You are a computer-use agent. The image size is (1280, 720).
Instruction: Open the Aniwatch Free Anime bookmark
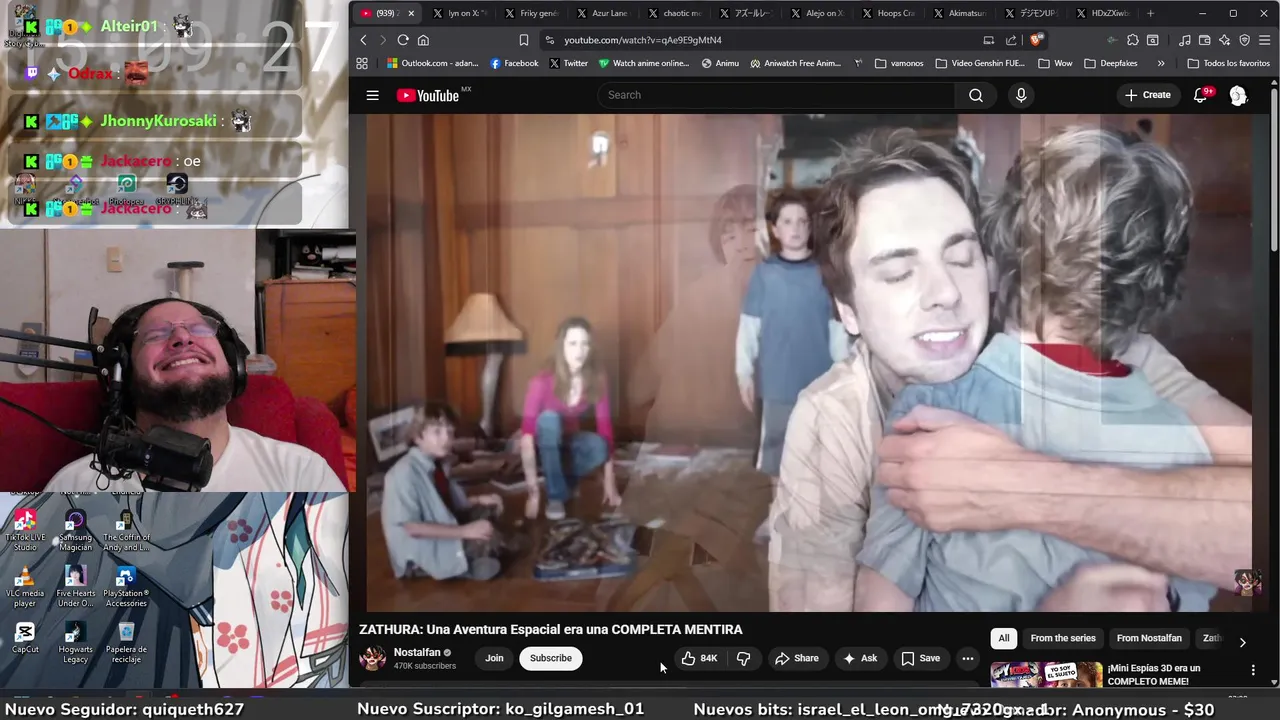[795, 63]
